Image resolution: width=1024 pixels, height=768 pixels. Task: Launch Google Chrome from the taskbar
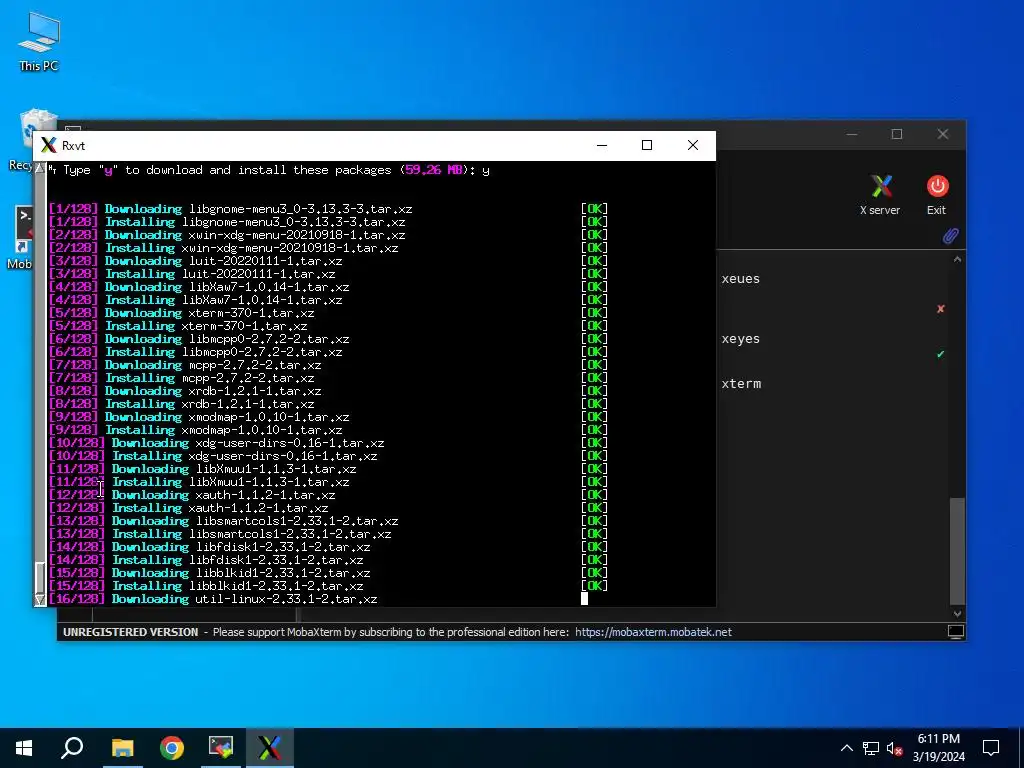point(172,748)
